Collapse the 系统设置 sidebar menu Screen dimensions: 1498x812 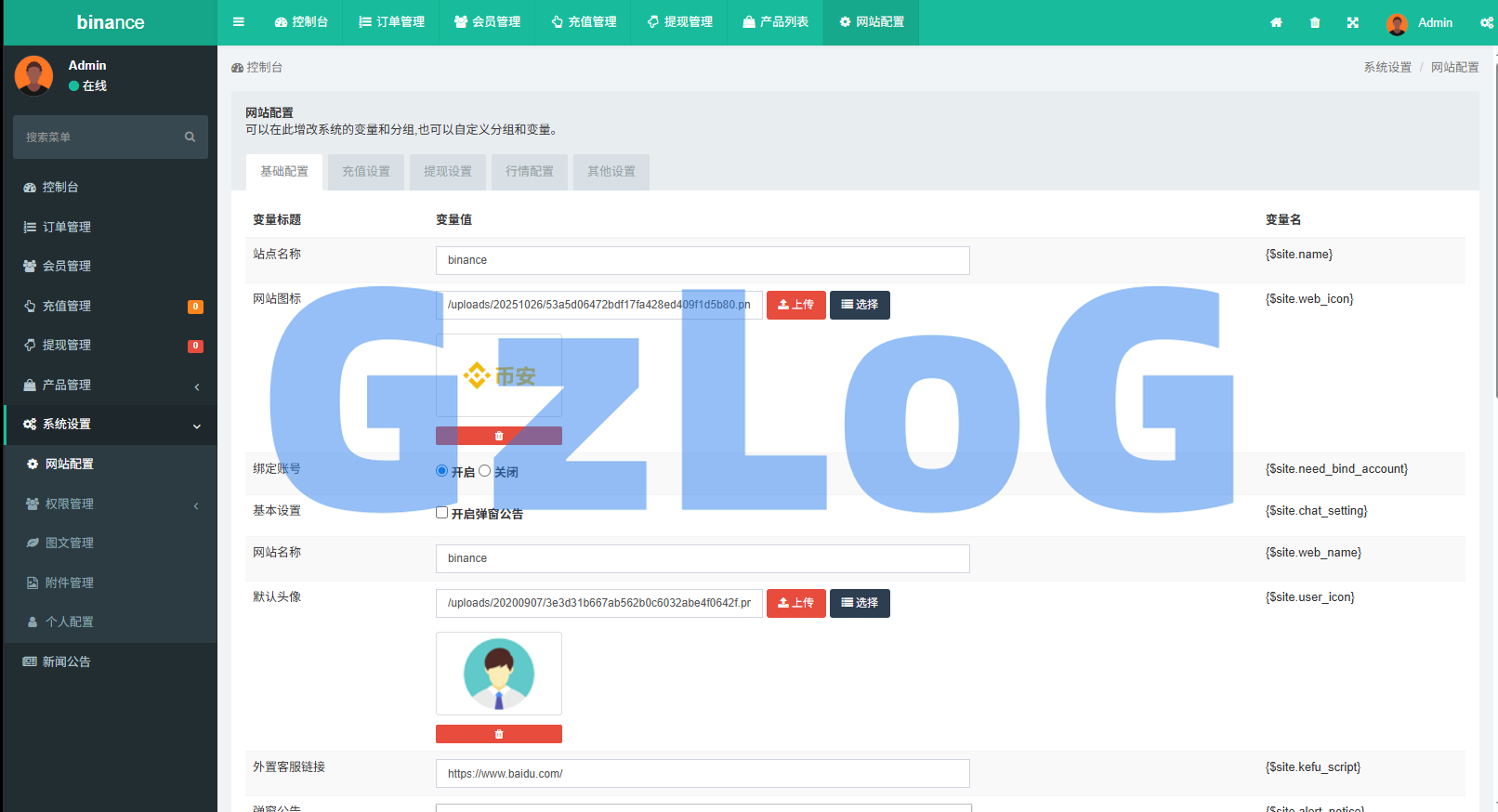coord(110,425)
